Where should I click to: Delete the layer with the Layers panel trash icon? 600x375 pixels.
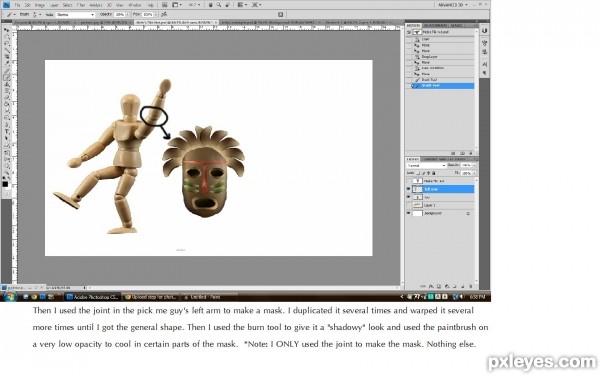(x=470, y=286)
